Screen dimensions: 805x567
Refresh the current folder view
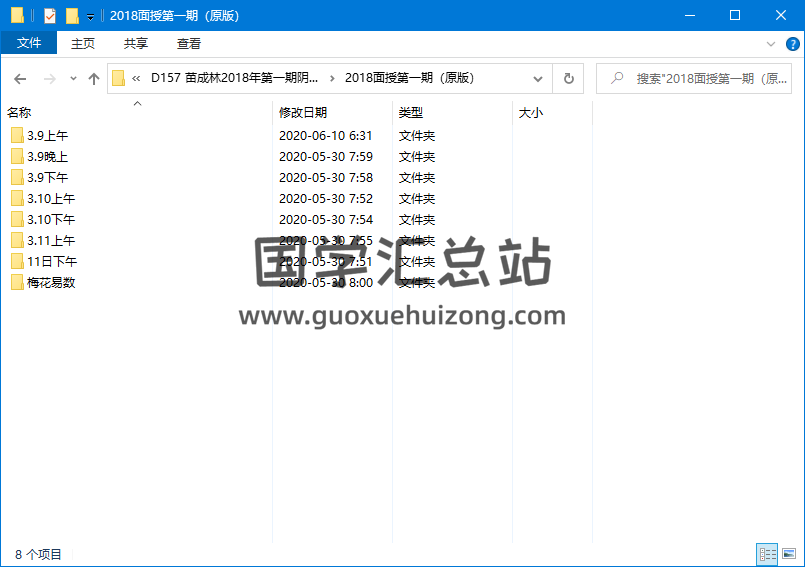(x=568, y=78)
